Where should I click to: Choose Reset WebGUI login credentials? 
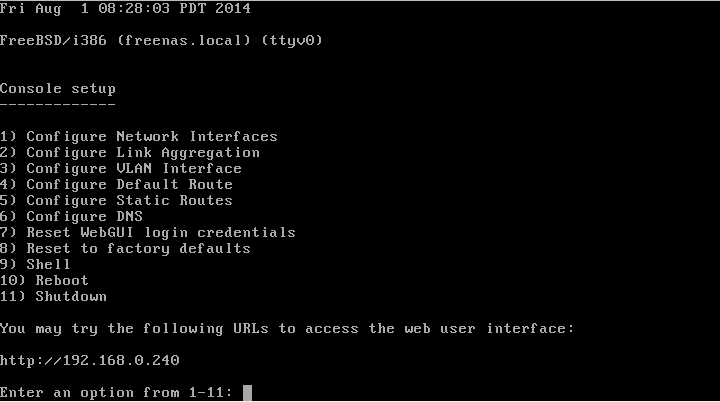148,232
